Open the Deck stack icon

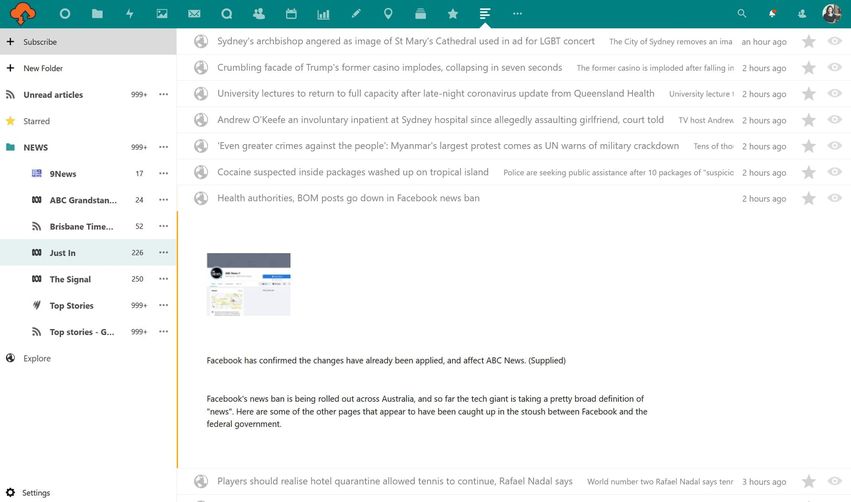pyautogui.click(x=421, y=14)
